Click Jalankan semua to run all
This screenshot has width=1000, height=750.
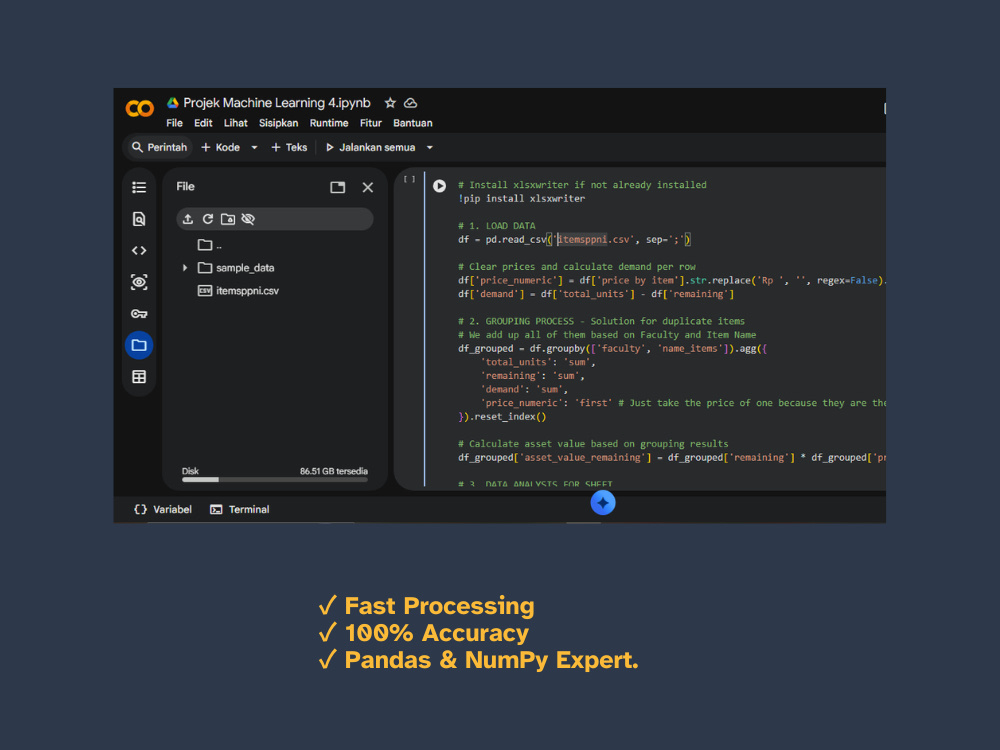point(371,147)
